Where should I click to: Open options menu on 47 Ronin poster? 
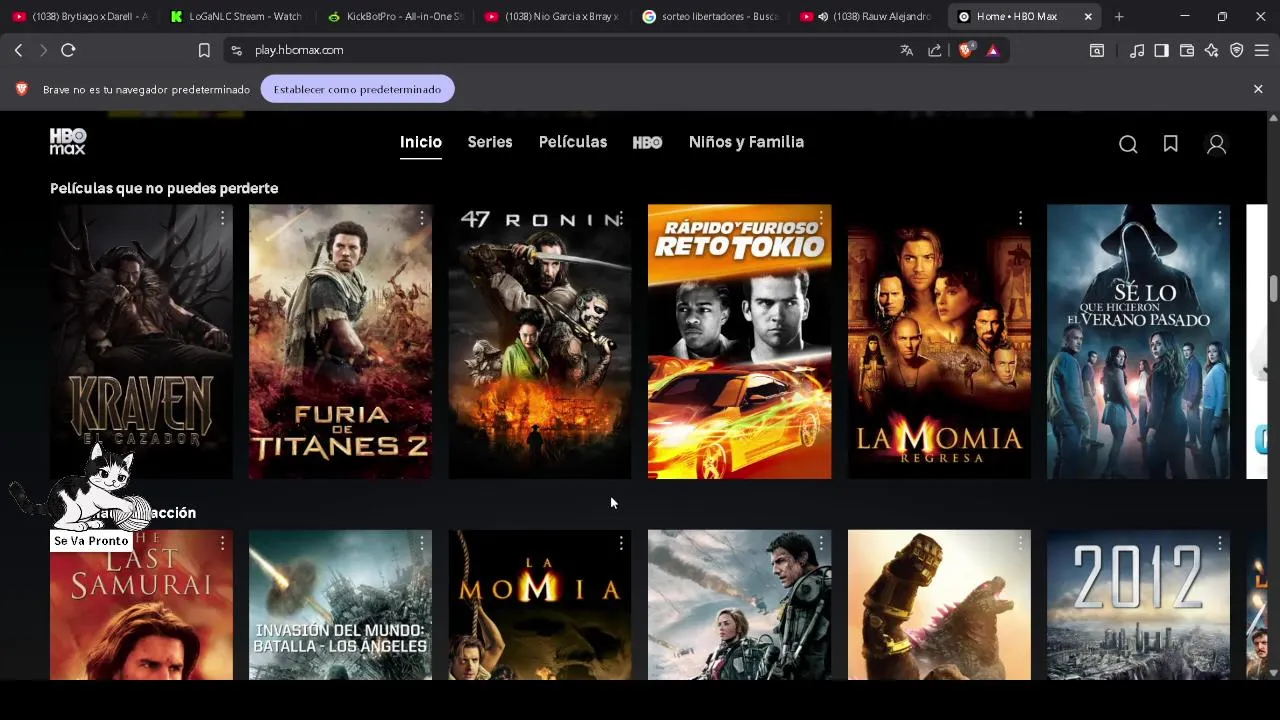(621, 218)
